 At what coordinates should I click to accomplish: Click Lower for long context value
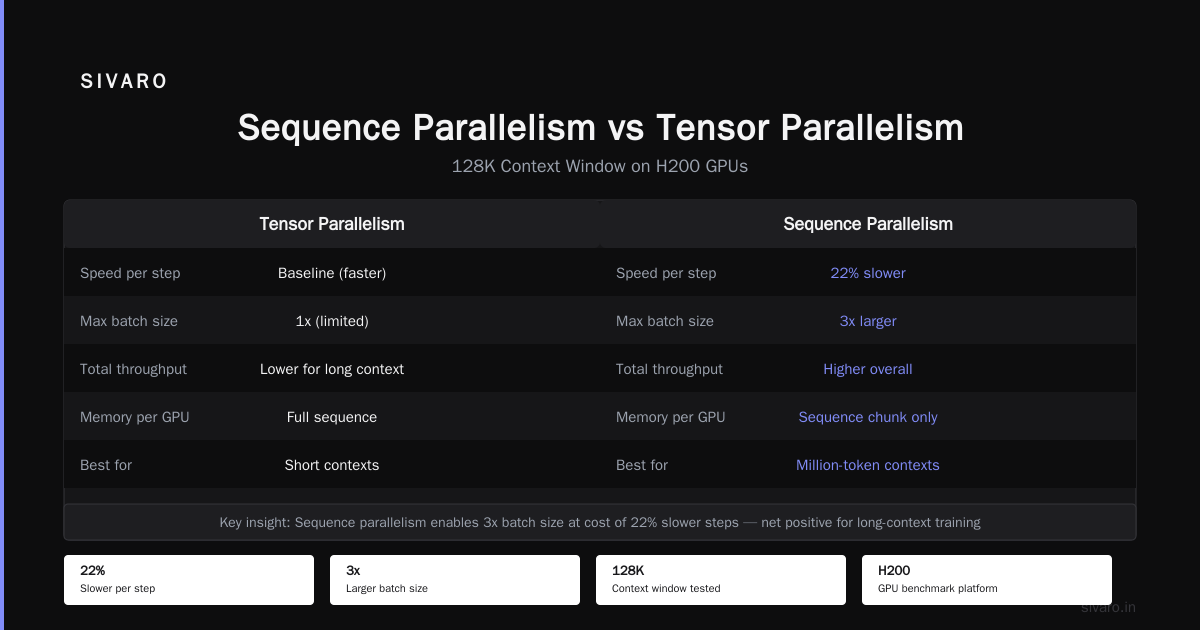coord(332,369)
